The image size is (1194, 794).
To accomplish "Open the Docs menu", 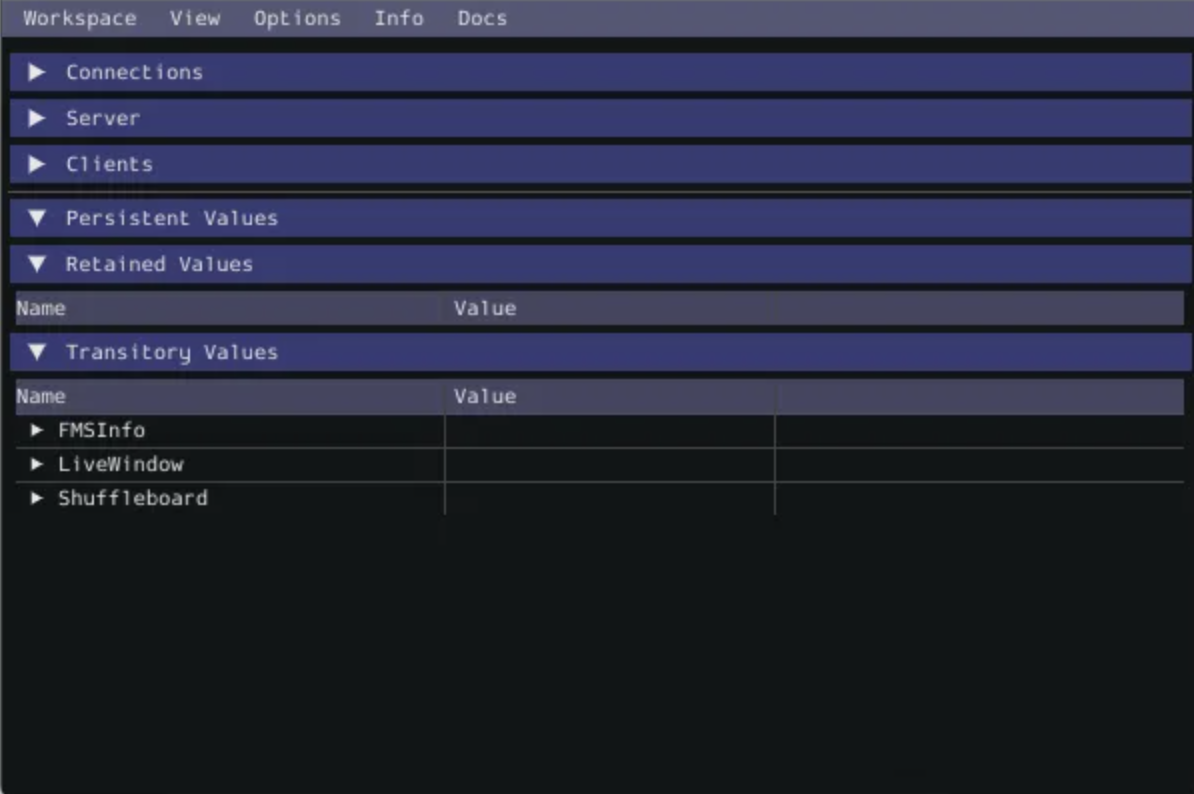I will pyautogui.click(x=482, y=18).
